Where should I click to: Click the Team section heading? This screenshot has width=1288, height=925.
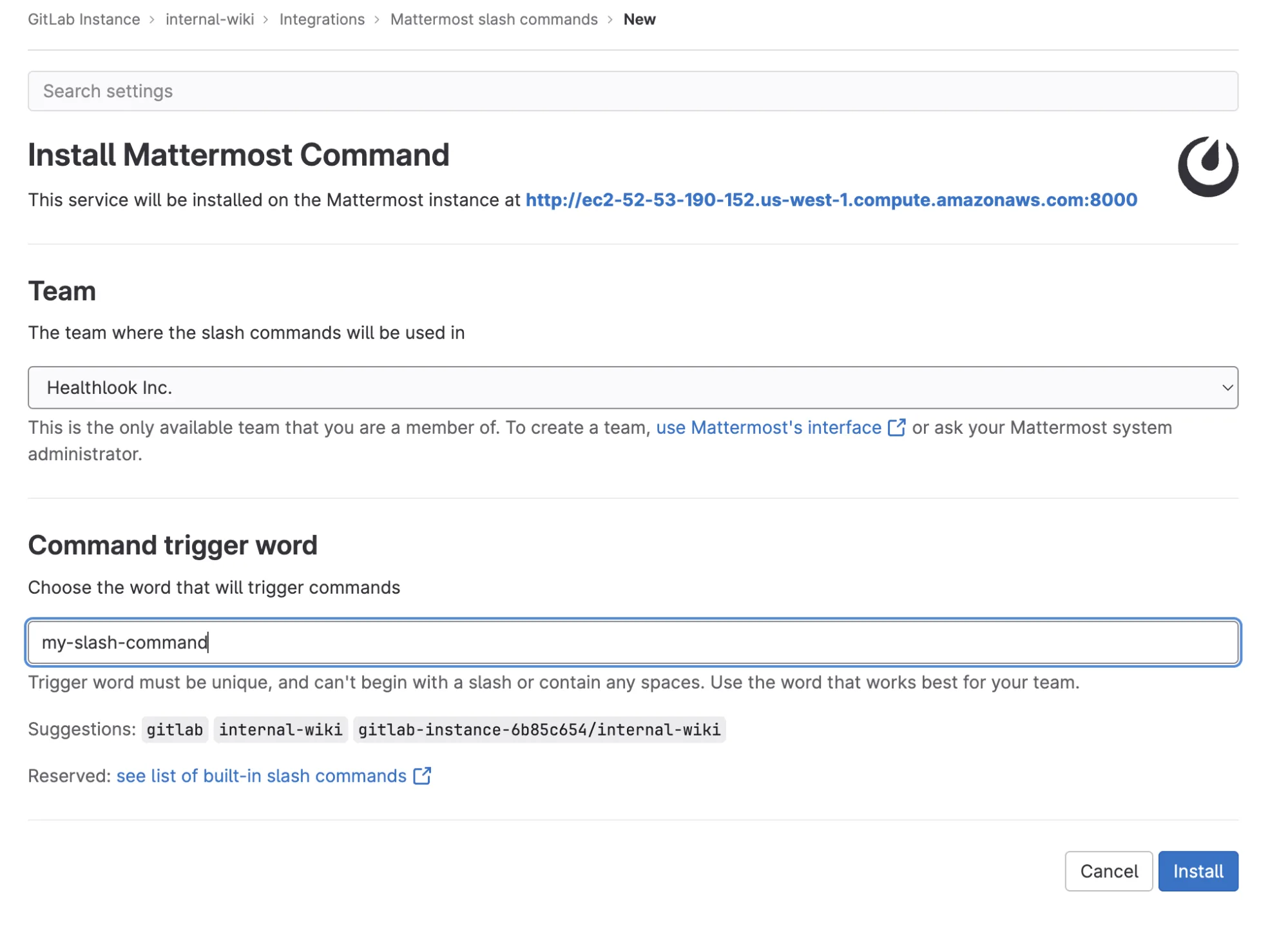[62, 291]
